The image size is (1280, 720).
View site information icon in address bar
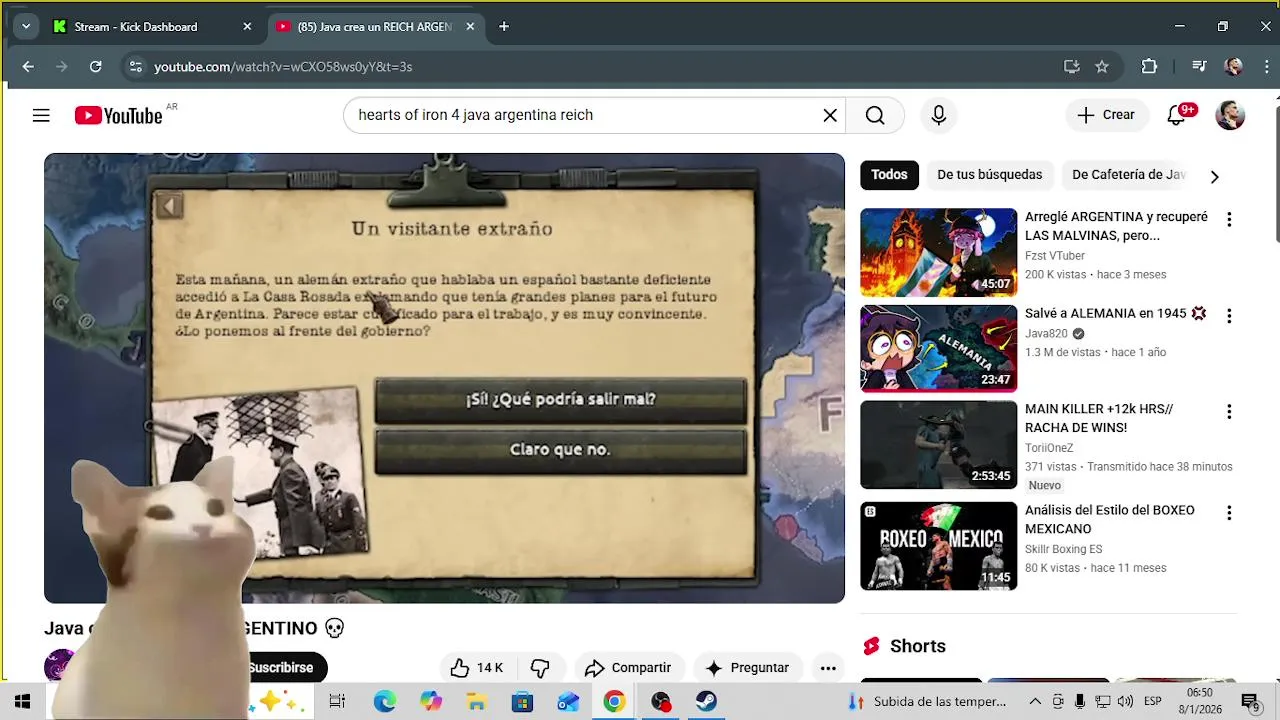(x=135, y=66)
